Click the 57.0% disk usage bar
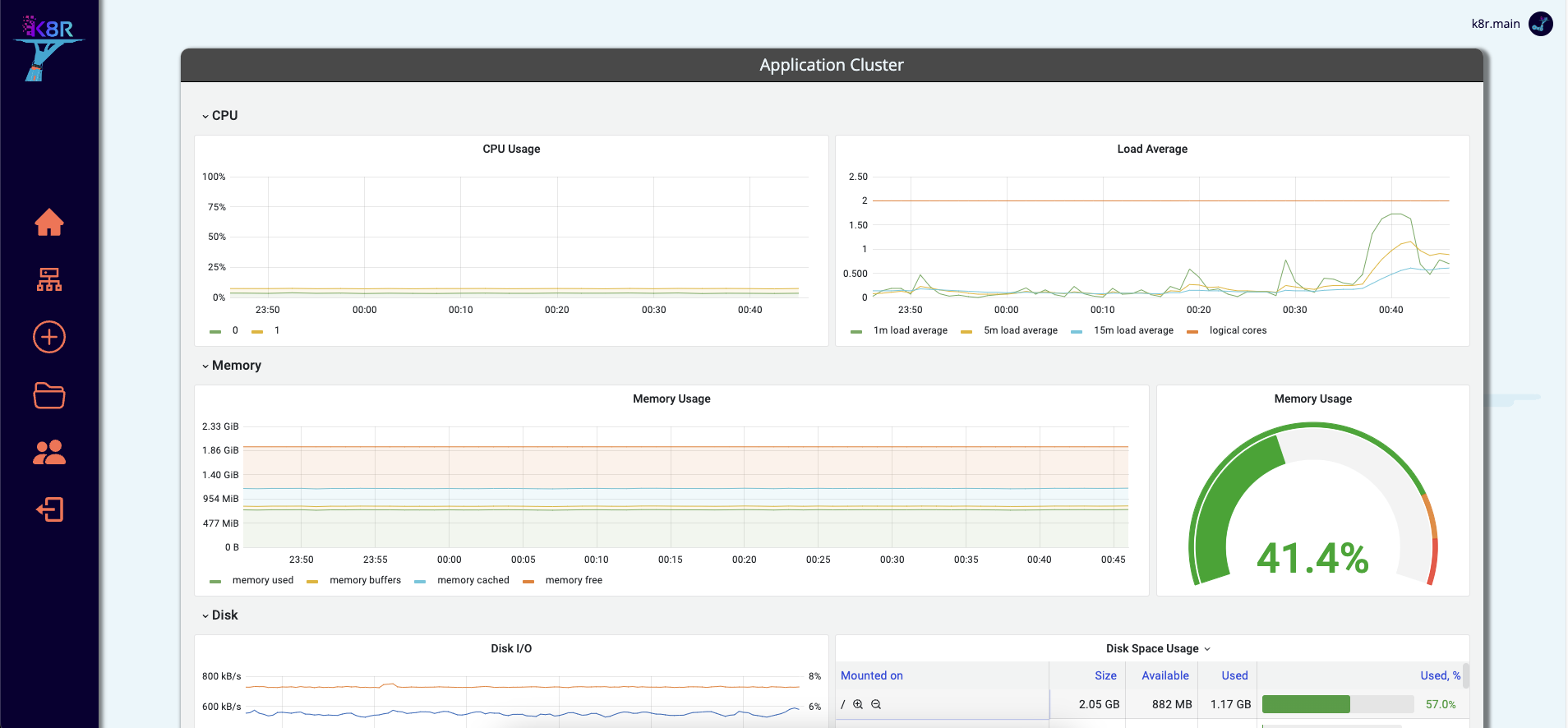The image size is (1568, 728). (1338, 704)
